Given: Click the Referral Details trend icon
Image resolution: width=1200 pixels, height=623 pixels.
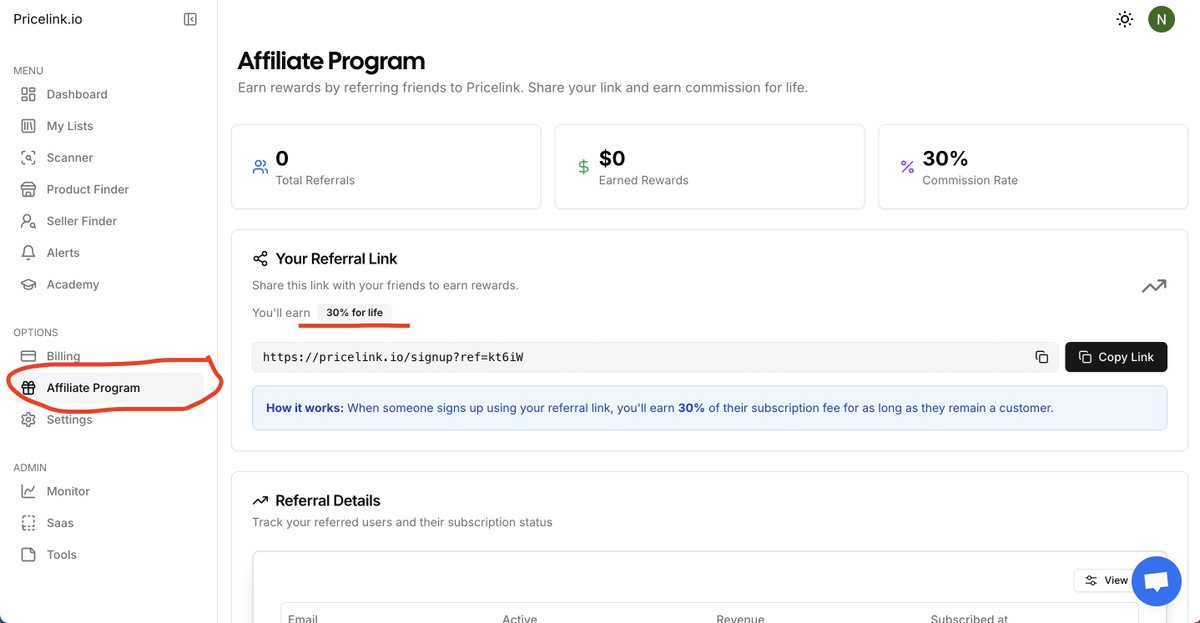Looking at the screenshot, I should [x=260, y=501].
